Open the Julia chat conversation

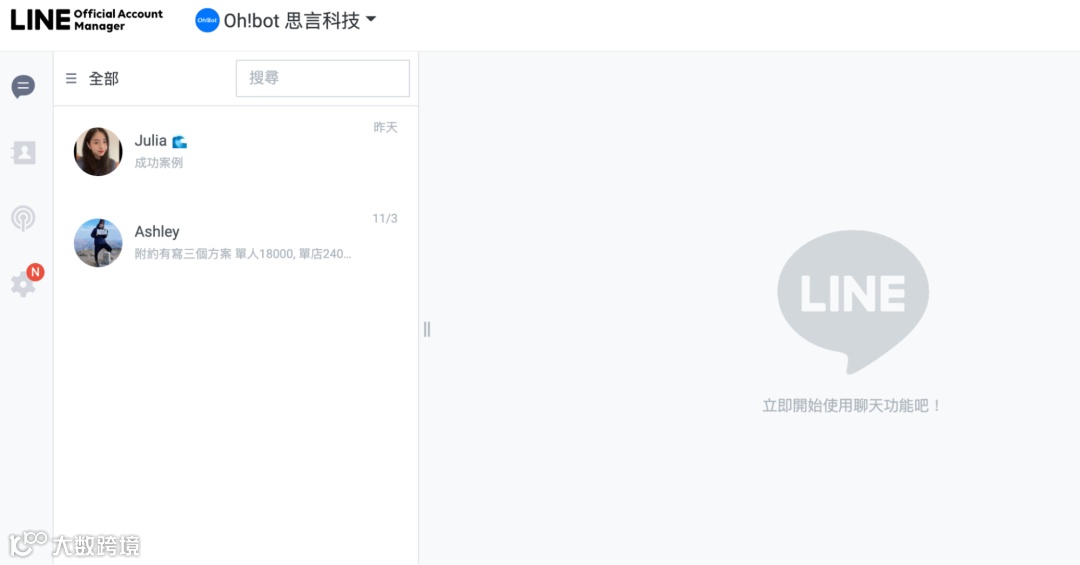click(x=236, y=152)
